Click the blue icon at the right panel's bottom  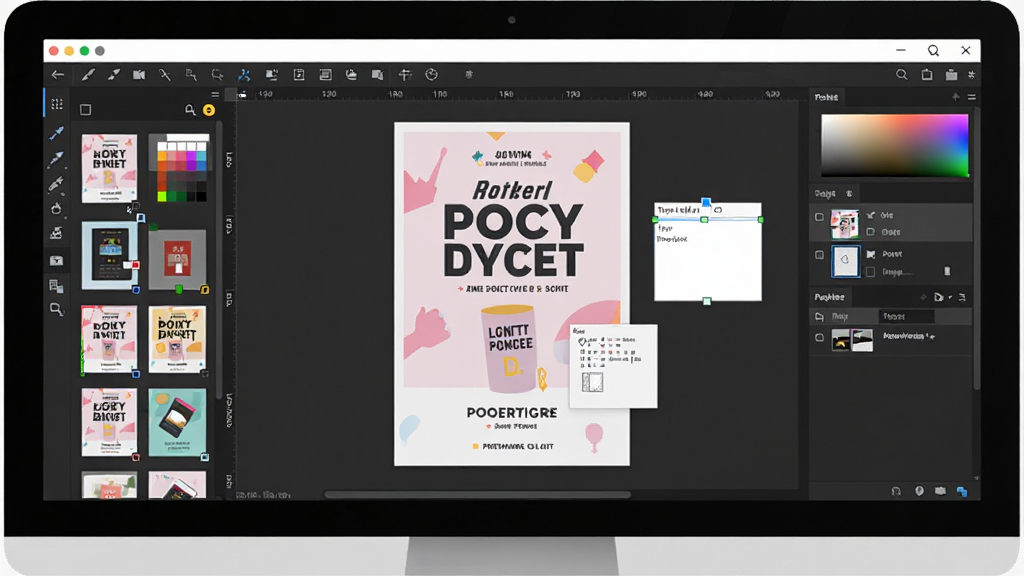tap(962, 491)
